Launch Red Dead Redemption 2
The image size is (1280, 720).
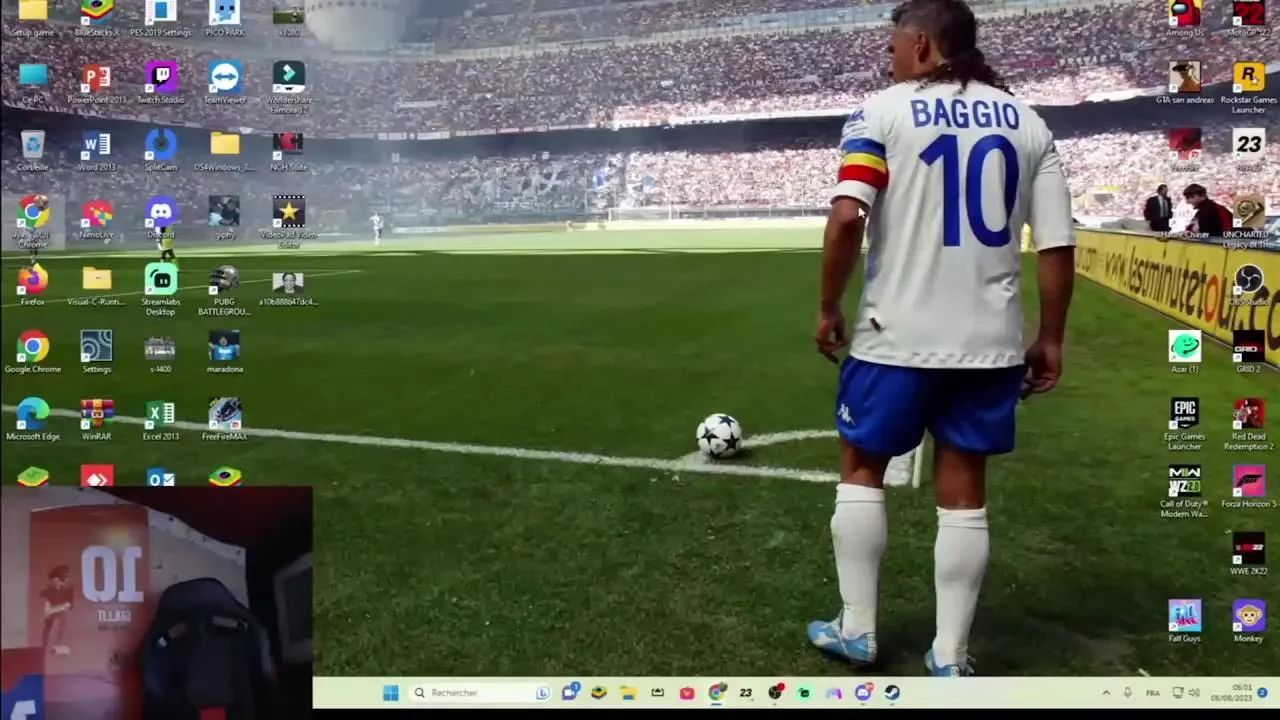pyautogui.click(x=1248, y=424)
